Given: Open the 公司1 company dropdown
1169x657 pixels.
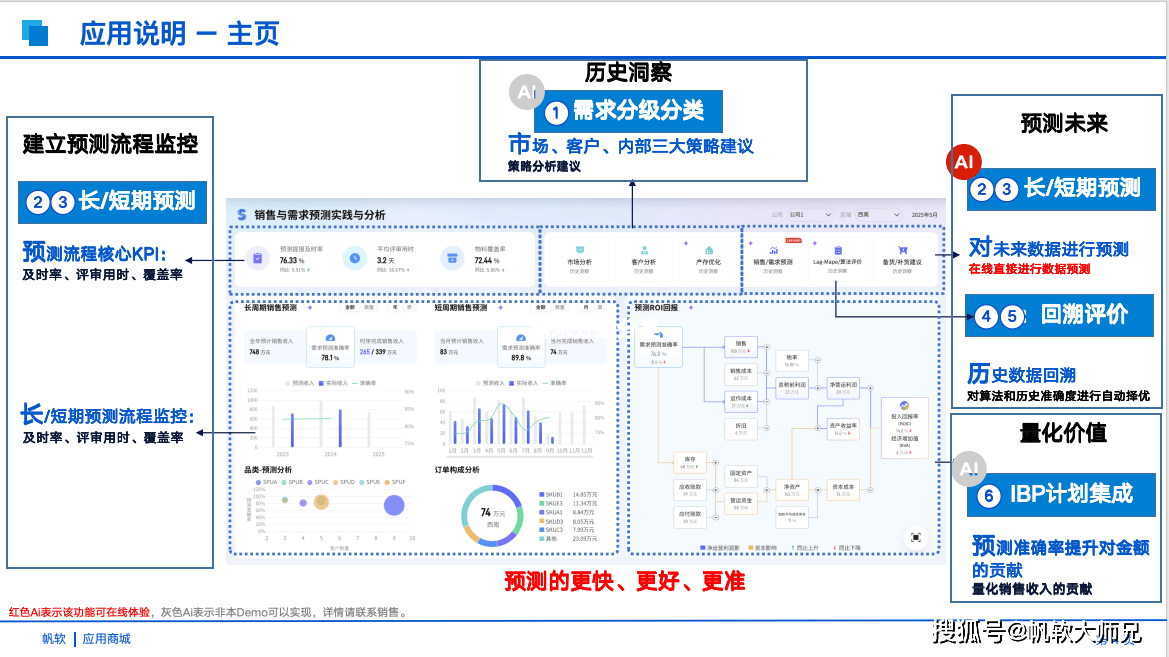Looking at the screenshot, I should tap(809, 215).
